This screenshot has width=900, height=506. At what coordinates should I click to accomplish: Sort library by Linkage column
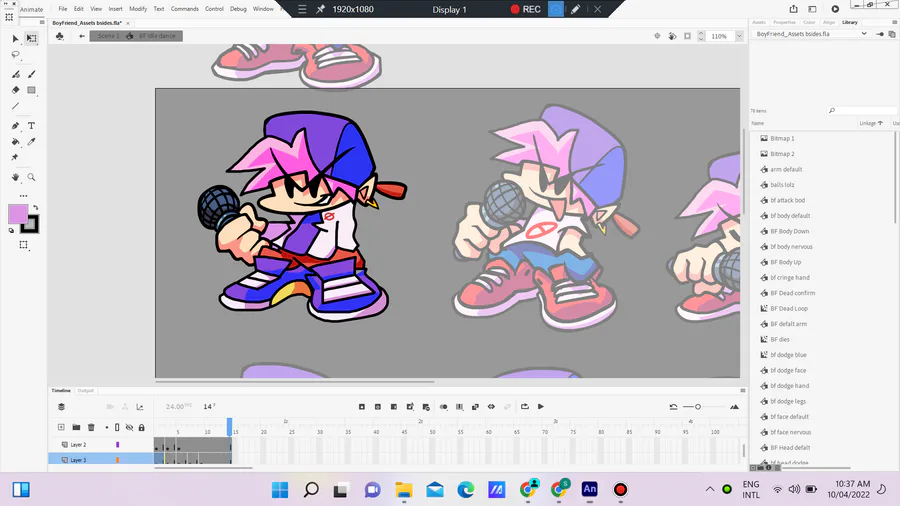870,123
